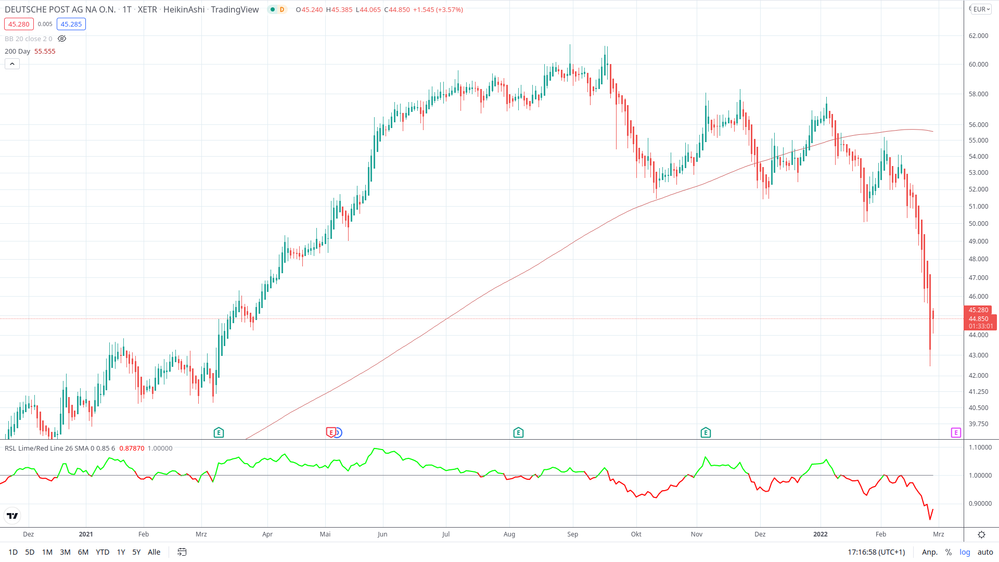
Task: Open chart settings gear icon
Action: click(981, 535)
